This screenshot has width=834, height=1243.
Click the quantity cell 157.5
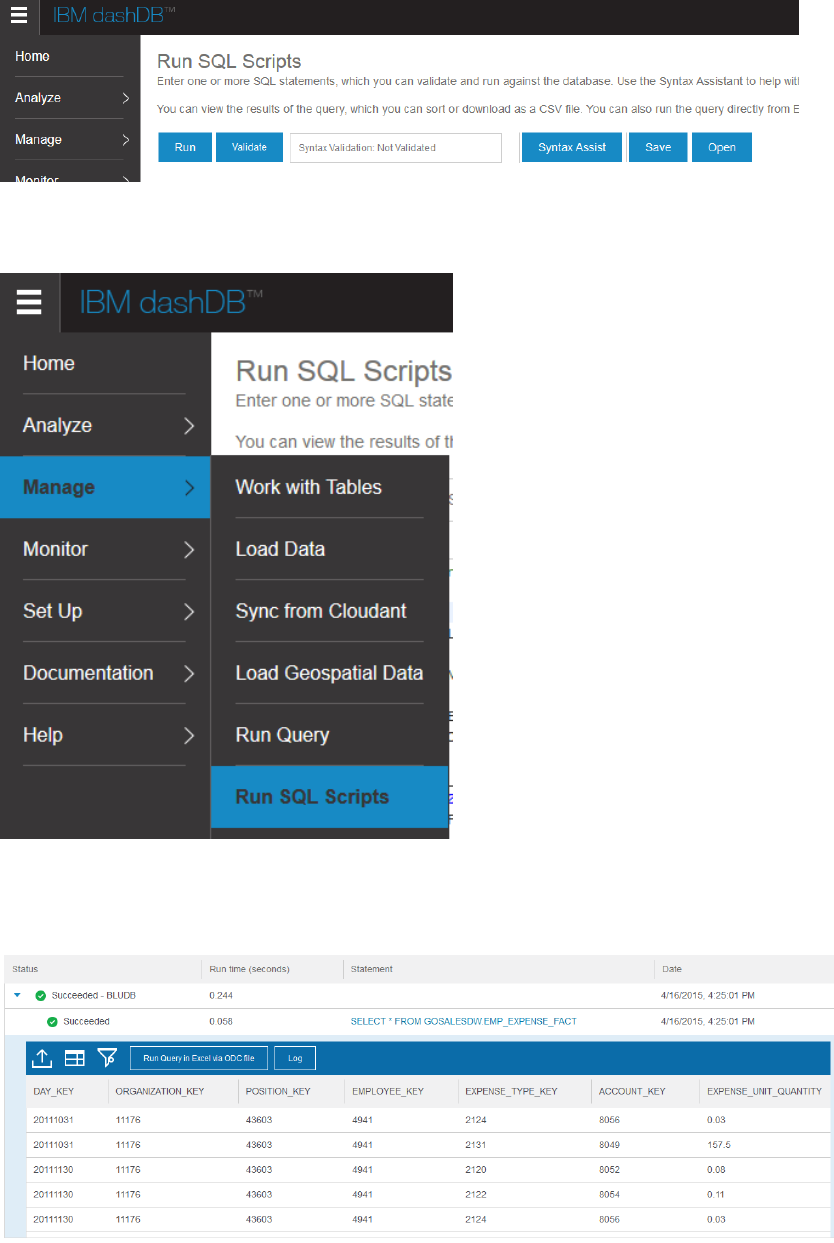[x=719, y=1143]
